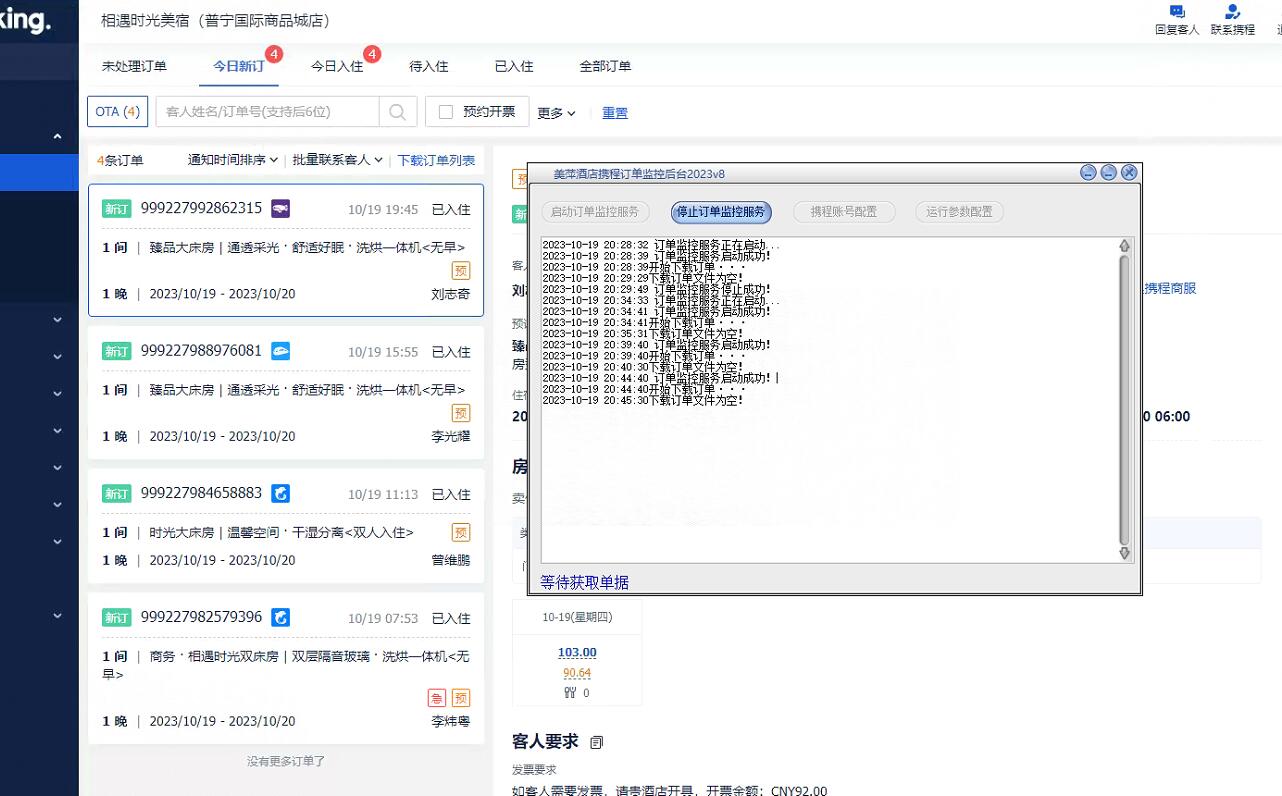Image resolution: width=1282 pixels, height=796 pixels.
Task: Click the guest name/order number search field
Action: [x=267, y=112]
